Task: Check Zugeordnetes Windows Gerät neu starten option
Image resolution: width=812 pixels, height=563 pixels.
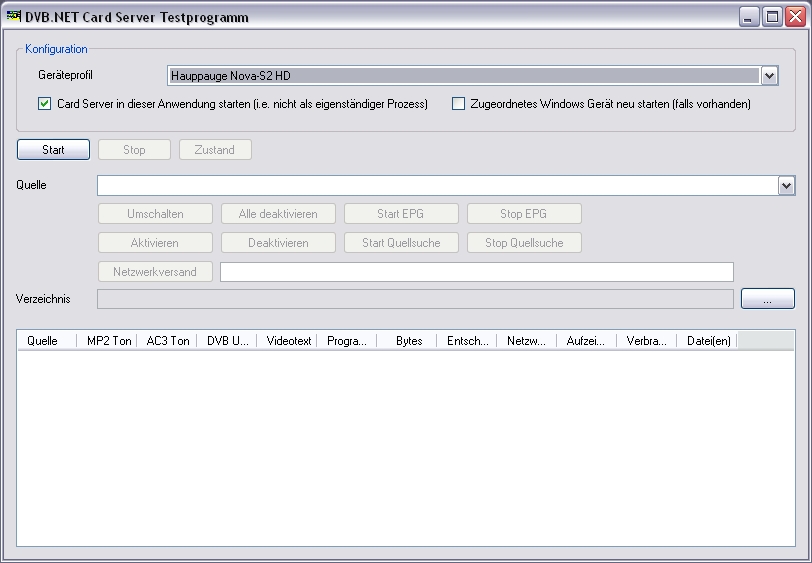Action: point(459,104)
